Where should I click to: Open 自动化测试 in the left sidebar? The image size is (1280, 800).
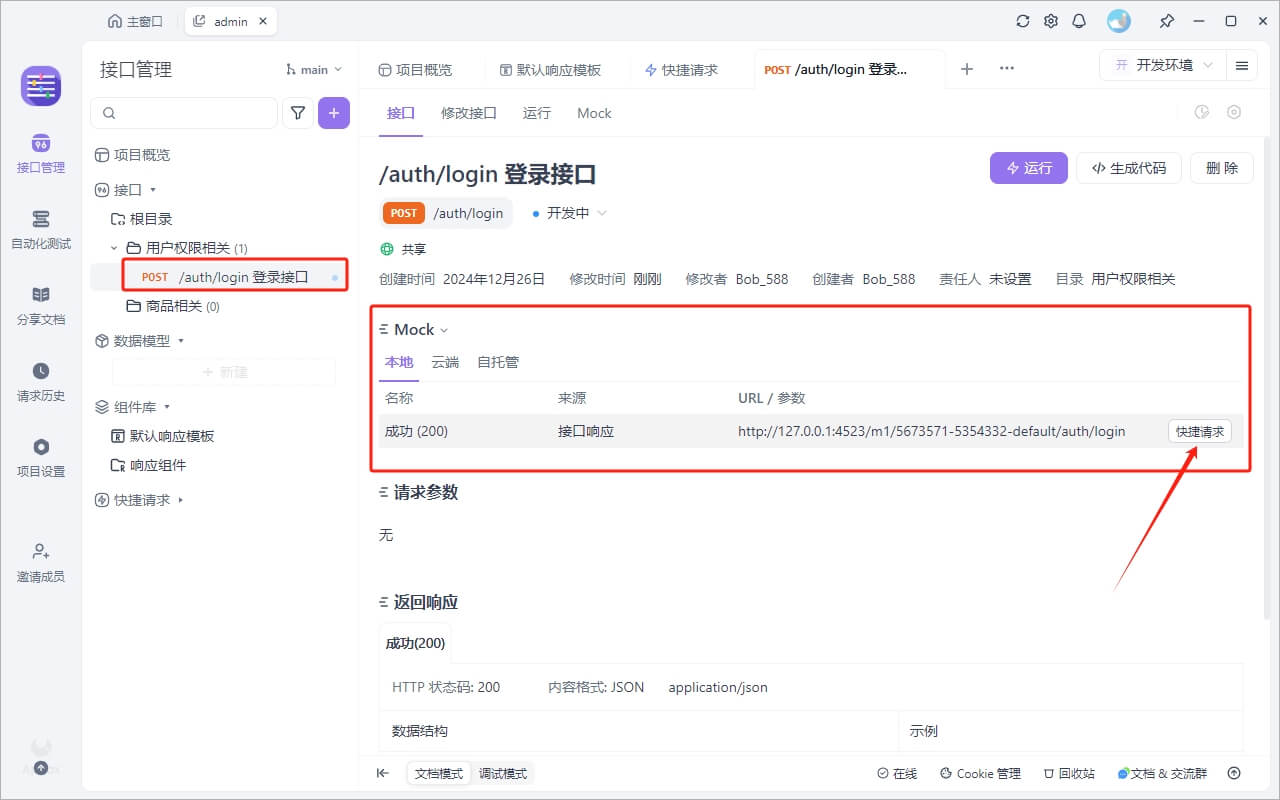[41, 229]
